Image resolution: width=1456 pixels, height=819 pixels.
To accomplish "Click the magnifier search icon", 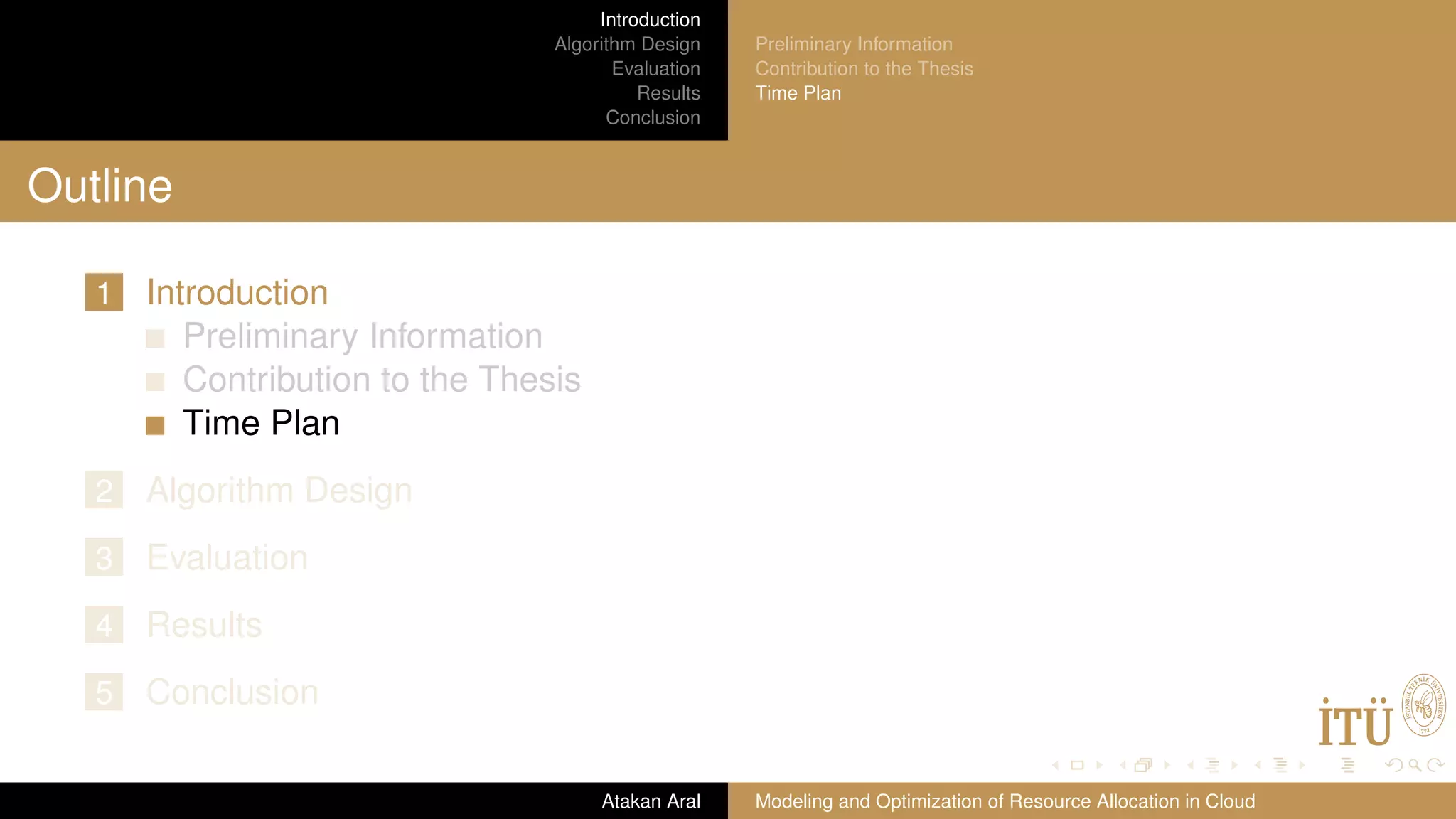I will (1415, 765).
